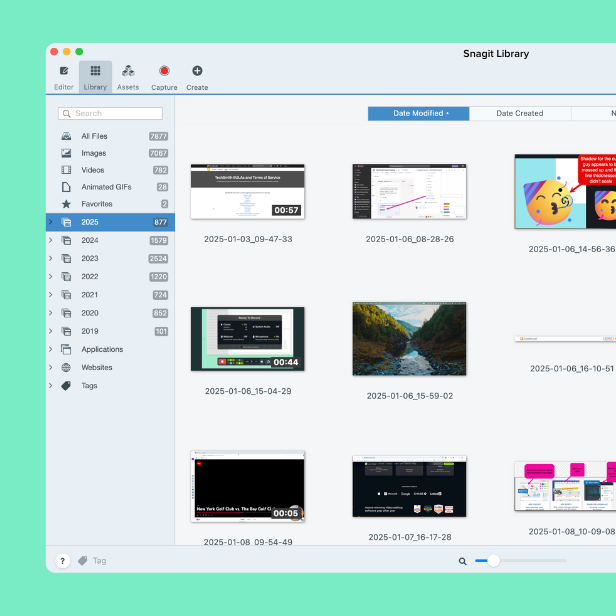Start a new Capture with the red record icon

pyautogui.click(x=164, y=71)
